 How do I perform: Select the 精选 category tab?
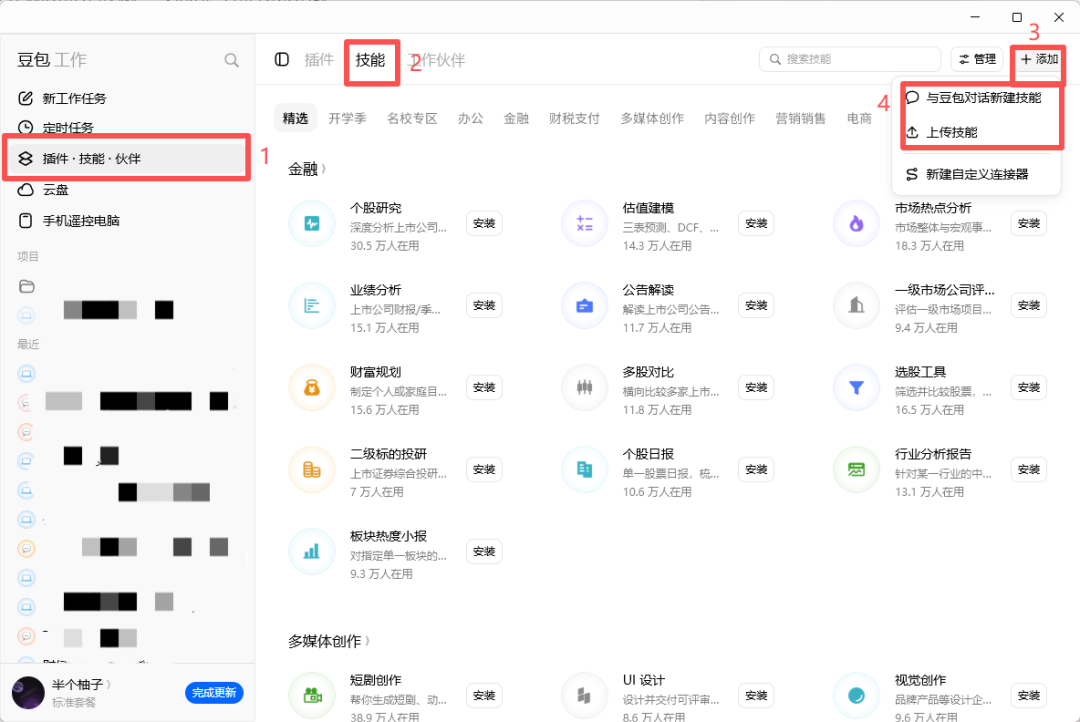point(295,118)
